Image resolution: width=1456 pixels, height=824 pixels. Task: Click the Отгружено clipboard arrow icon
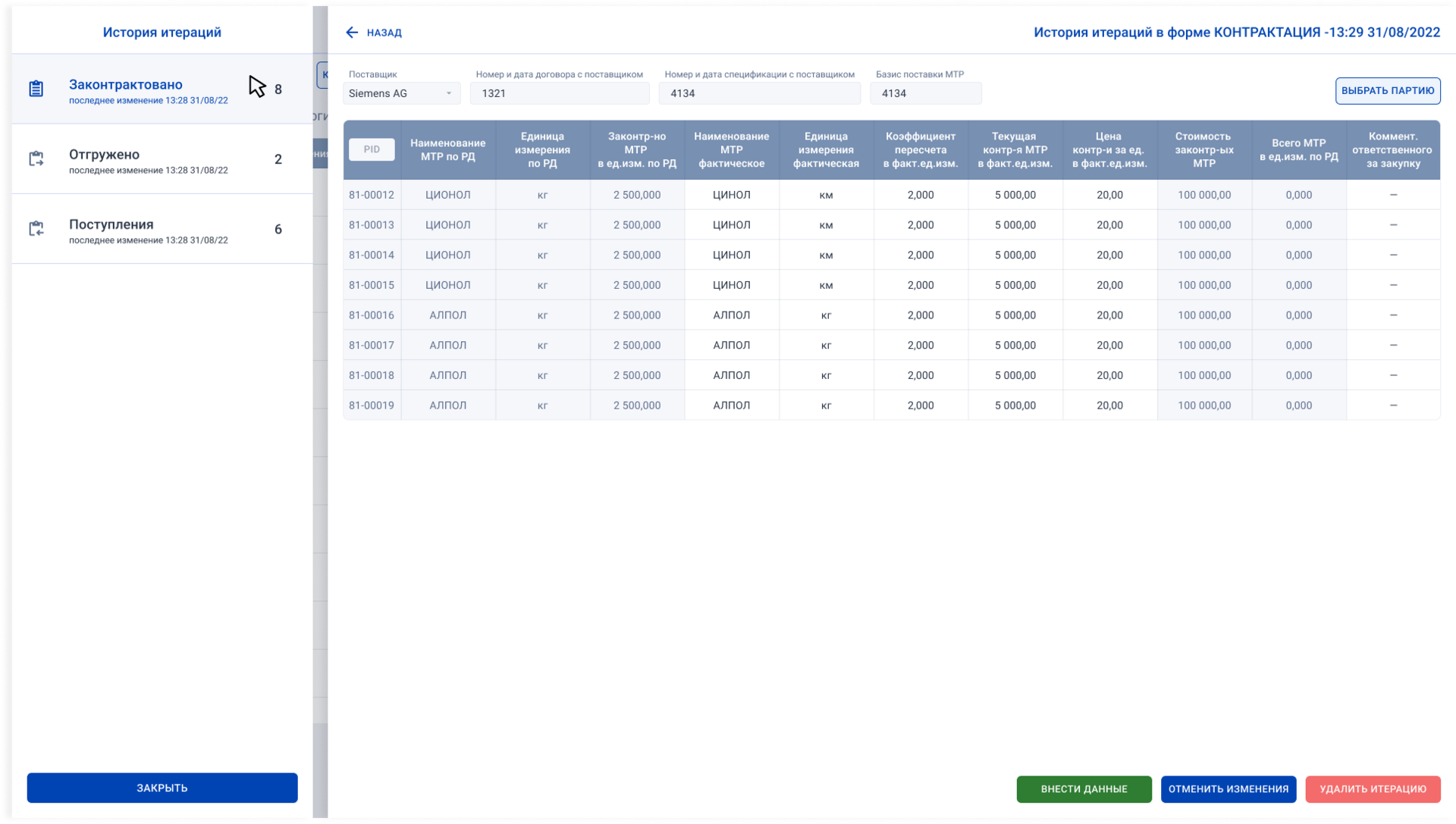click(x=36, y=158)
